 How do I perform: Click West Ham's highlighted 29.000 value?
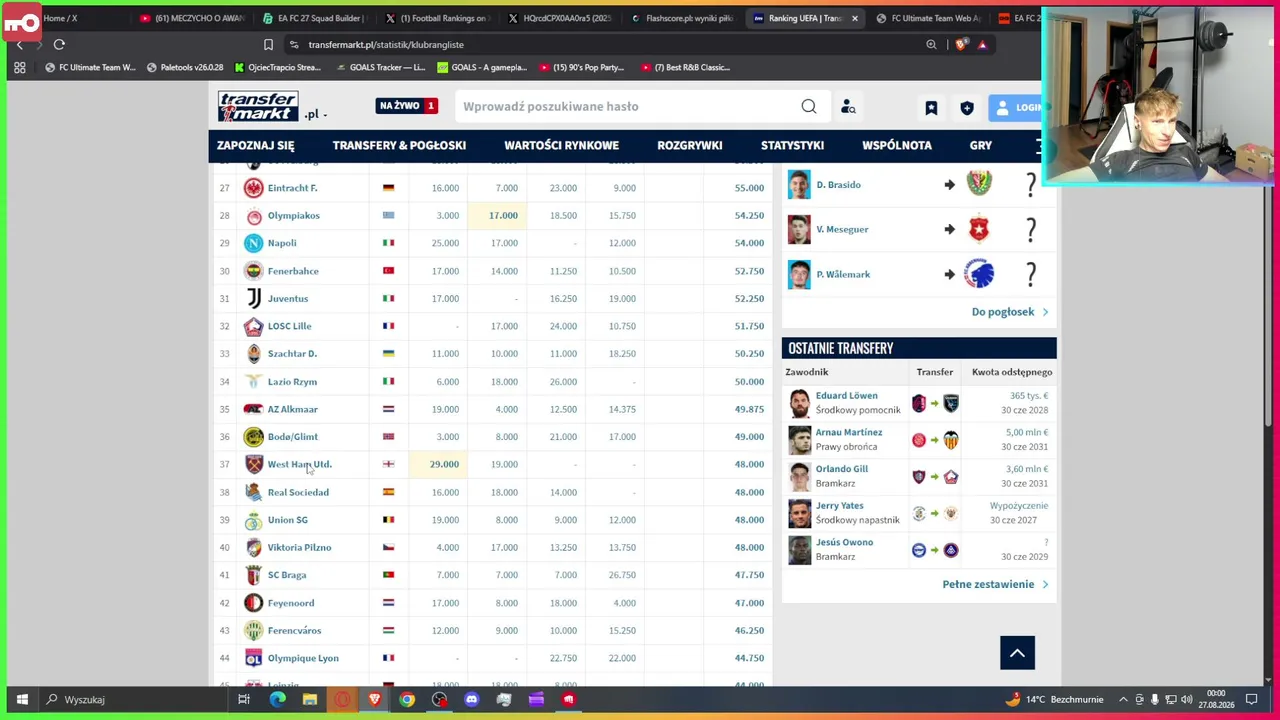(x=444, y=464)
